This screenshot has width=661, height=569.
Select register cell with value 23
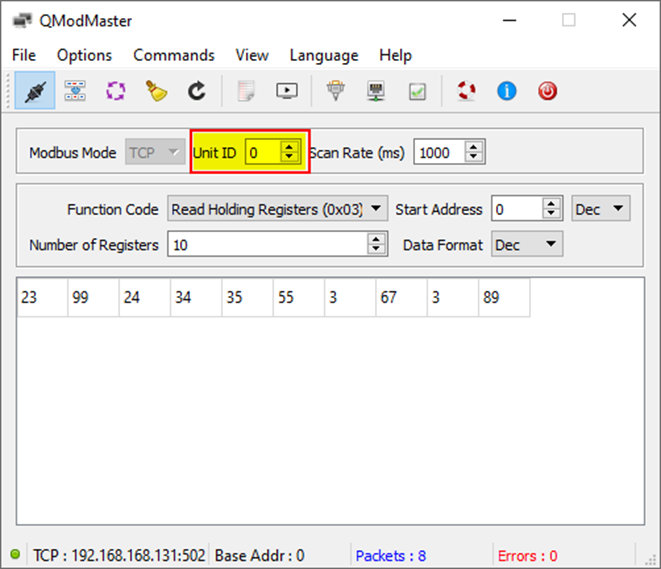coord(42,298)
